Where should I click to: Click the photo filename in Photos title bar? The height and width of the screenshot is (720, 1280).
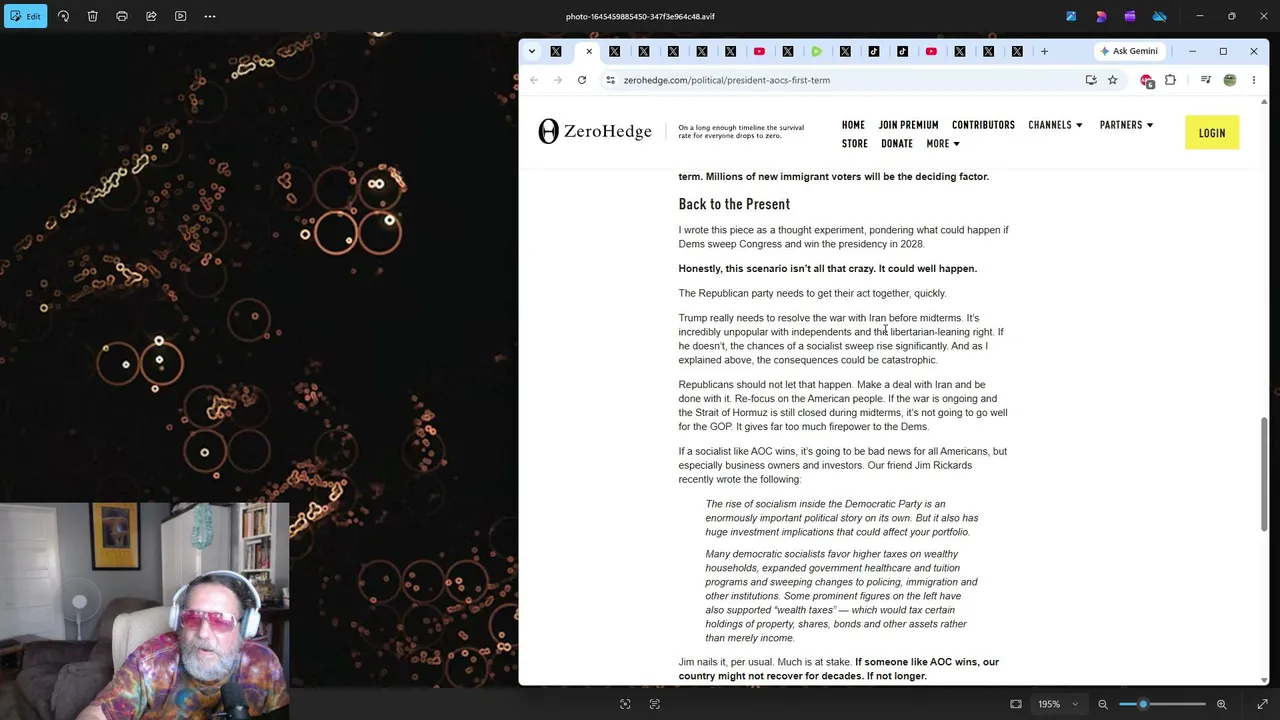tap(640, 16)
